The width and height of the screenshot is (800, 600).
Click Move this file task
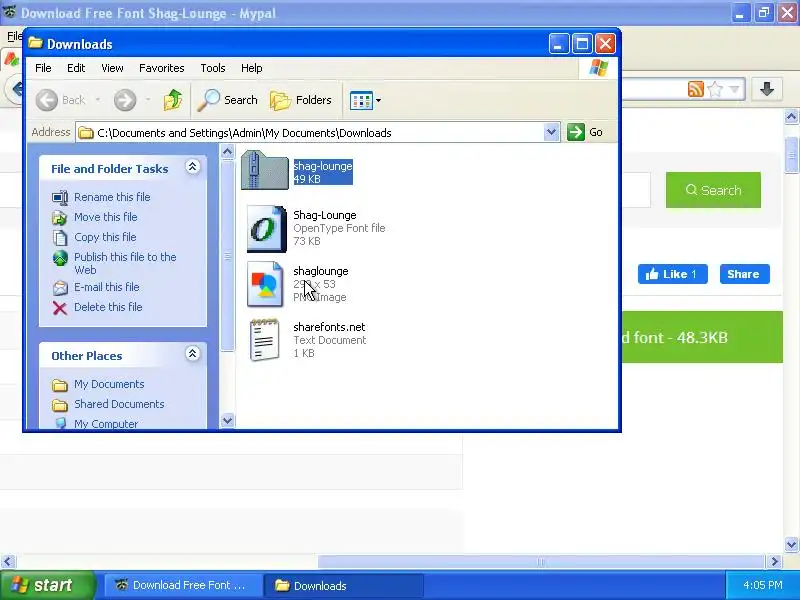(x=106, y=217)
